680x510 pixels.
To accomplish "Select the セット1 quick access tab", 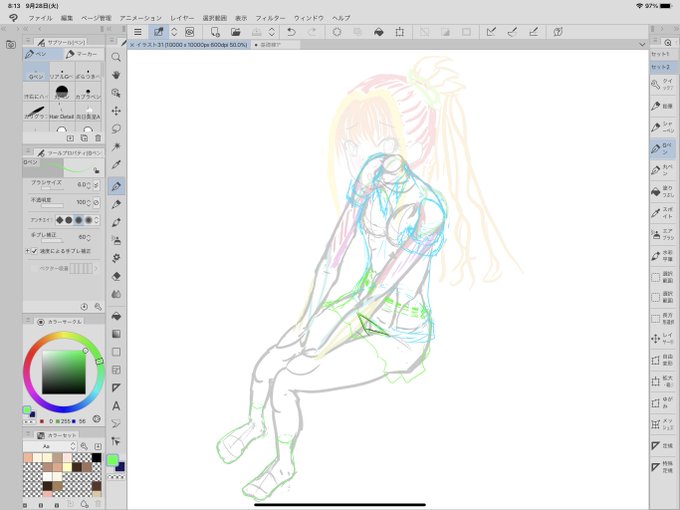I will tap(661, 54).
